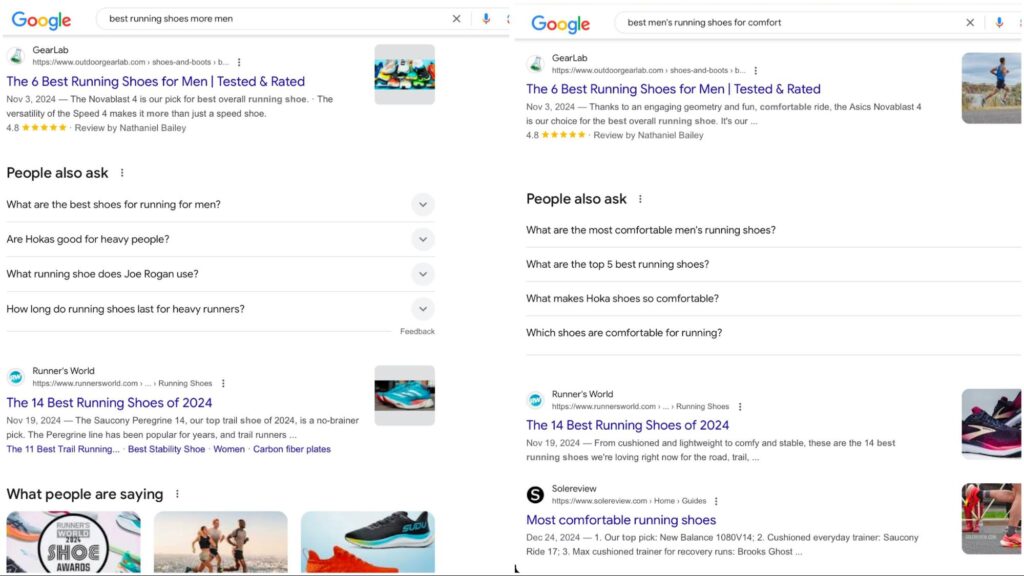This screenshot has width=1024, height=576.
Task: Expand 'What are the best shoes for running for men?'
Action: point(220,204)
